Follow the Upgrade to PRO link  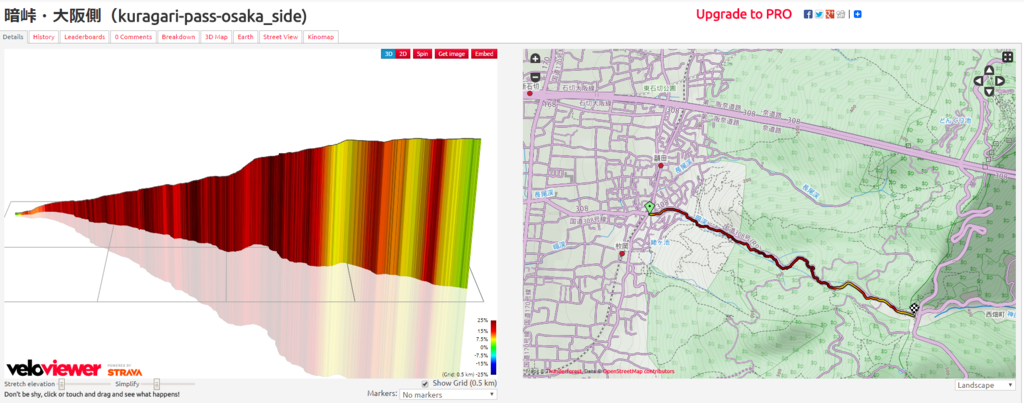click(744, 14)
